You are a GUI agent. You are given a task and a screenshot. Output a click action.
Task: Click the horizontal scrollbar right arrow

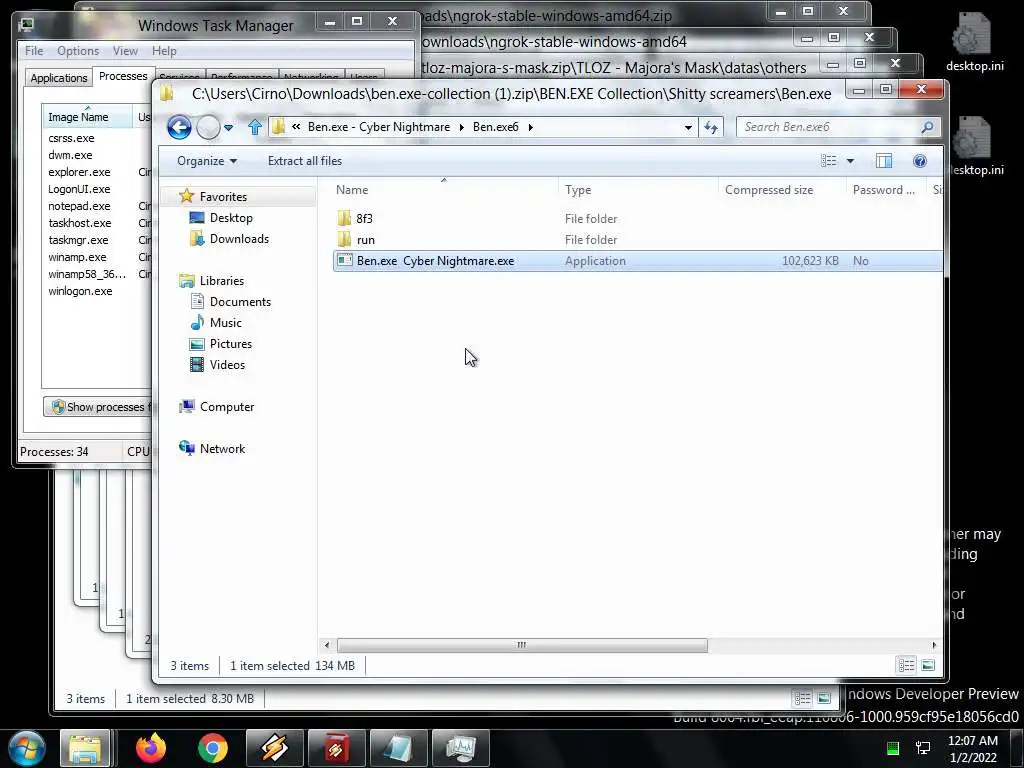coord(934,645)
